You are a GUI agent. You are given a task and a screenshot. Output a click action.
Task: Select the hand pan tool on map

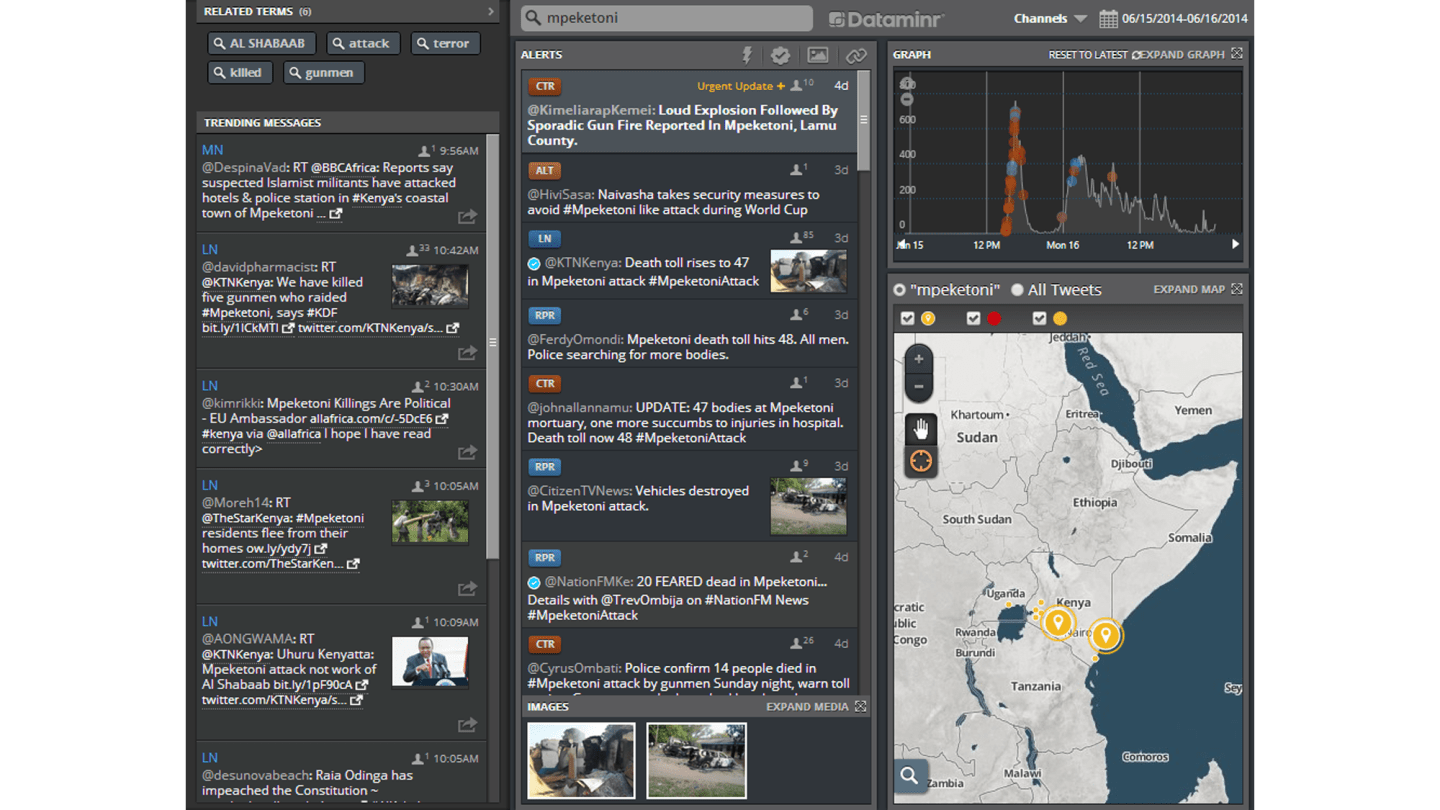click(920, 429)
